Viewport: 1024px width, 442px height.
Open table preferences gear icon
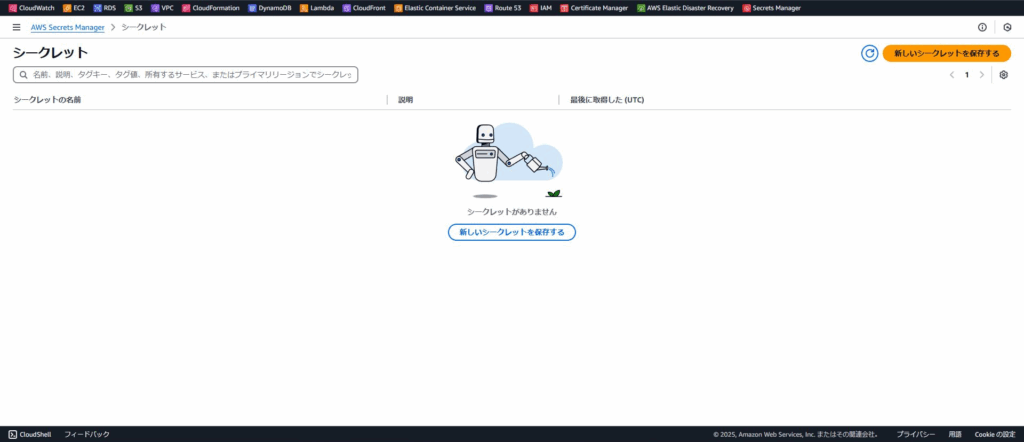point(1004,75)
